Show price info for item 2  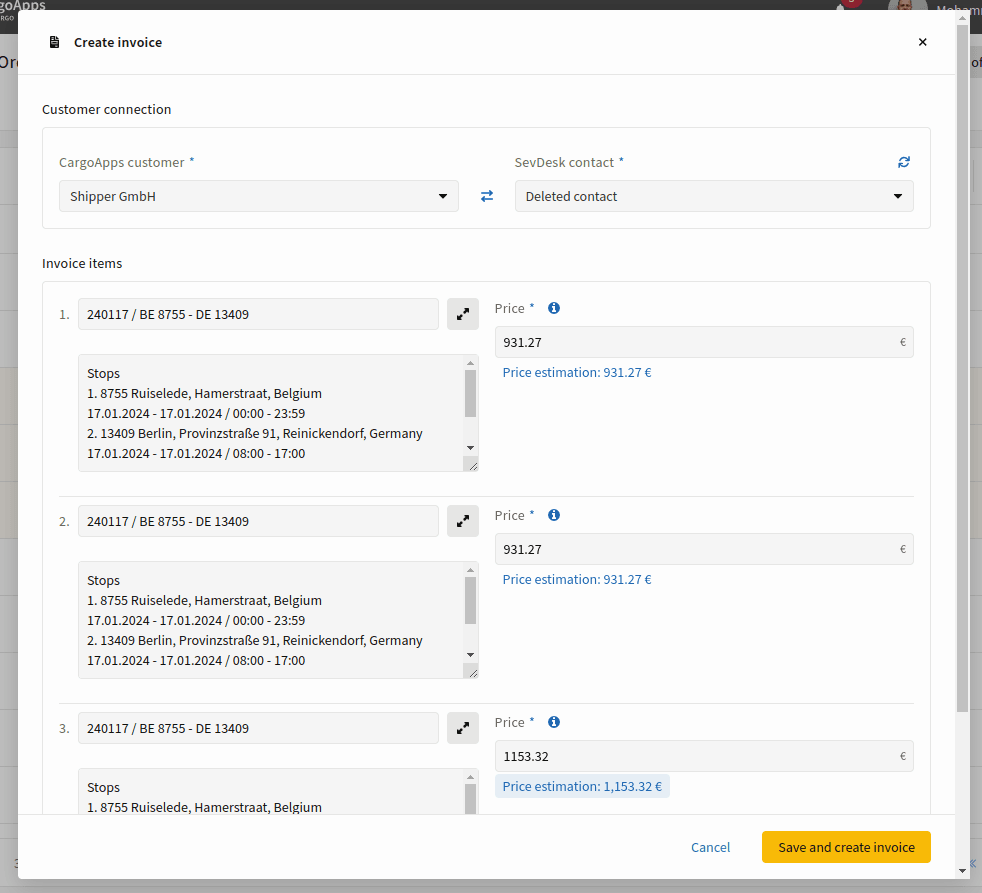554,515
